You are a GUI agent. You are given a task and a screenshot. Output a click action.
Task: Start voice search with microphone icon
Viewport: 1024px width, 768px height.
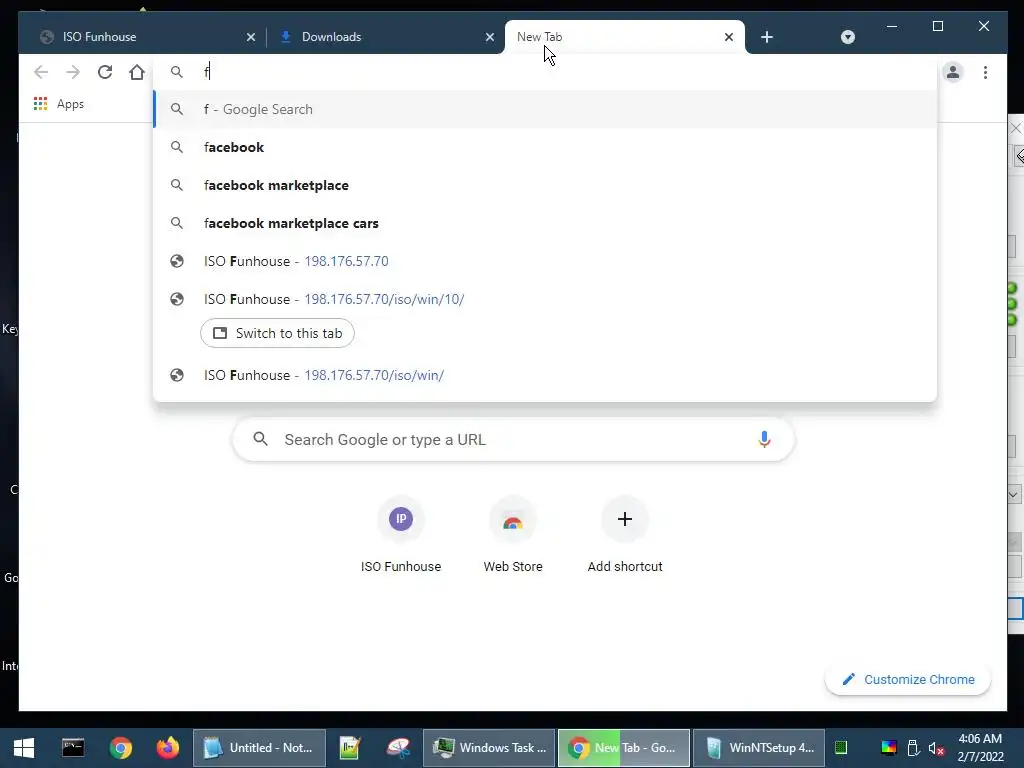[764, 440]
